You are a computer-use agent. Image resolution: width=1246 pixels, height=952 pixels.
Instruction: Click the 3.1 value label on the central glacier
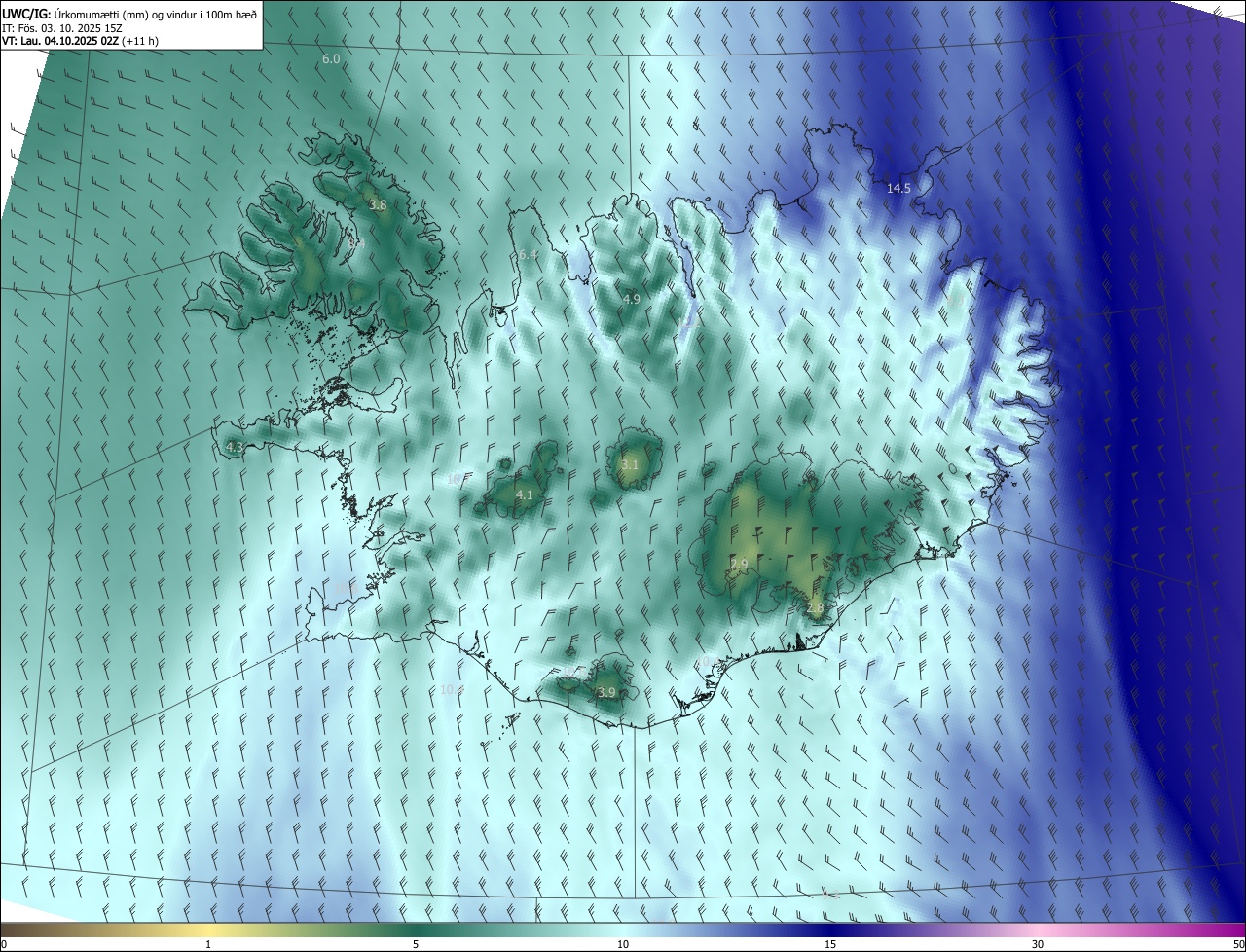(x=630, y=464)
